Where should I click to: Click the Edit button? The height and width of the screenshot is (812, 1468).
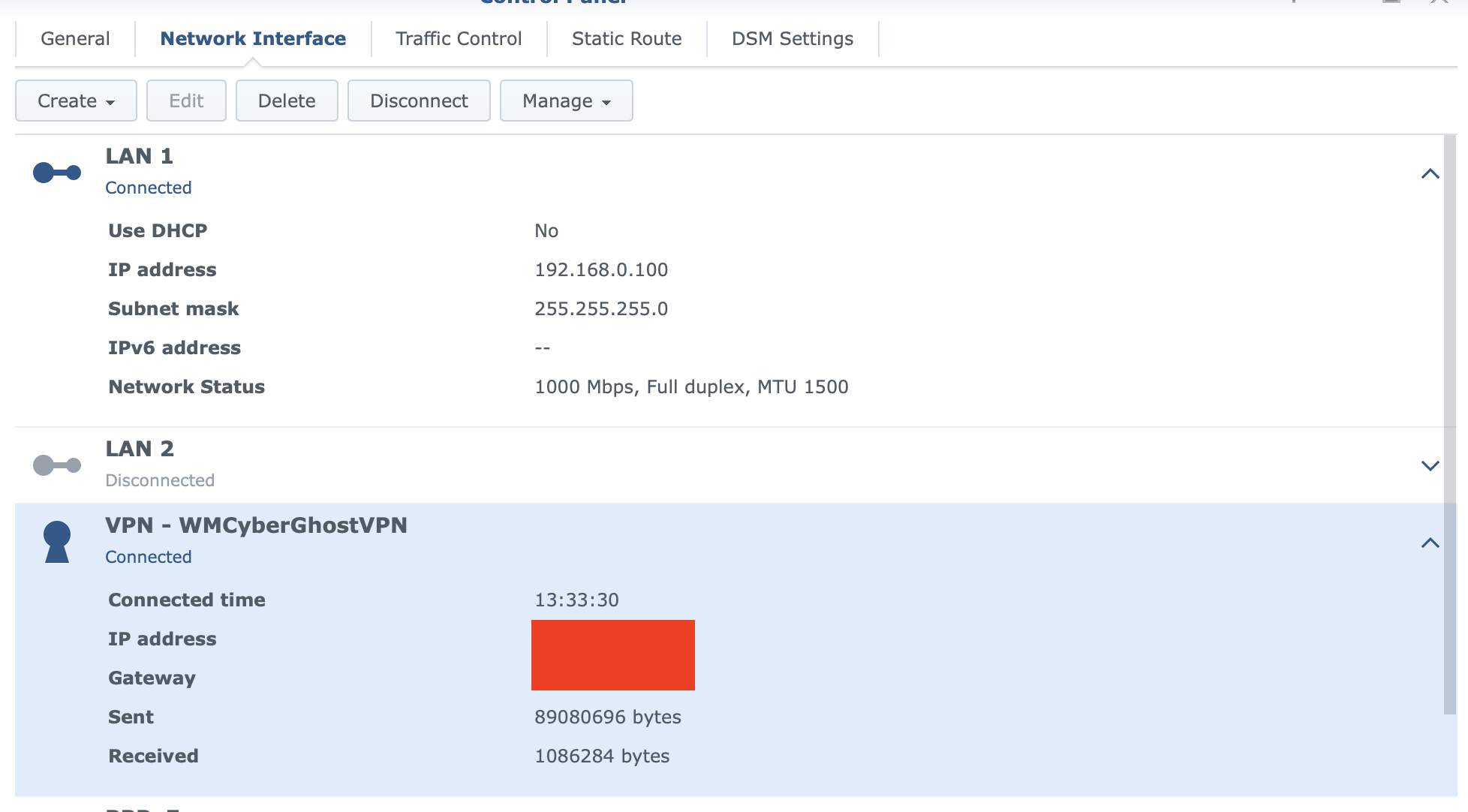(x=186, y=101)
